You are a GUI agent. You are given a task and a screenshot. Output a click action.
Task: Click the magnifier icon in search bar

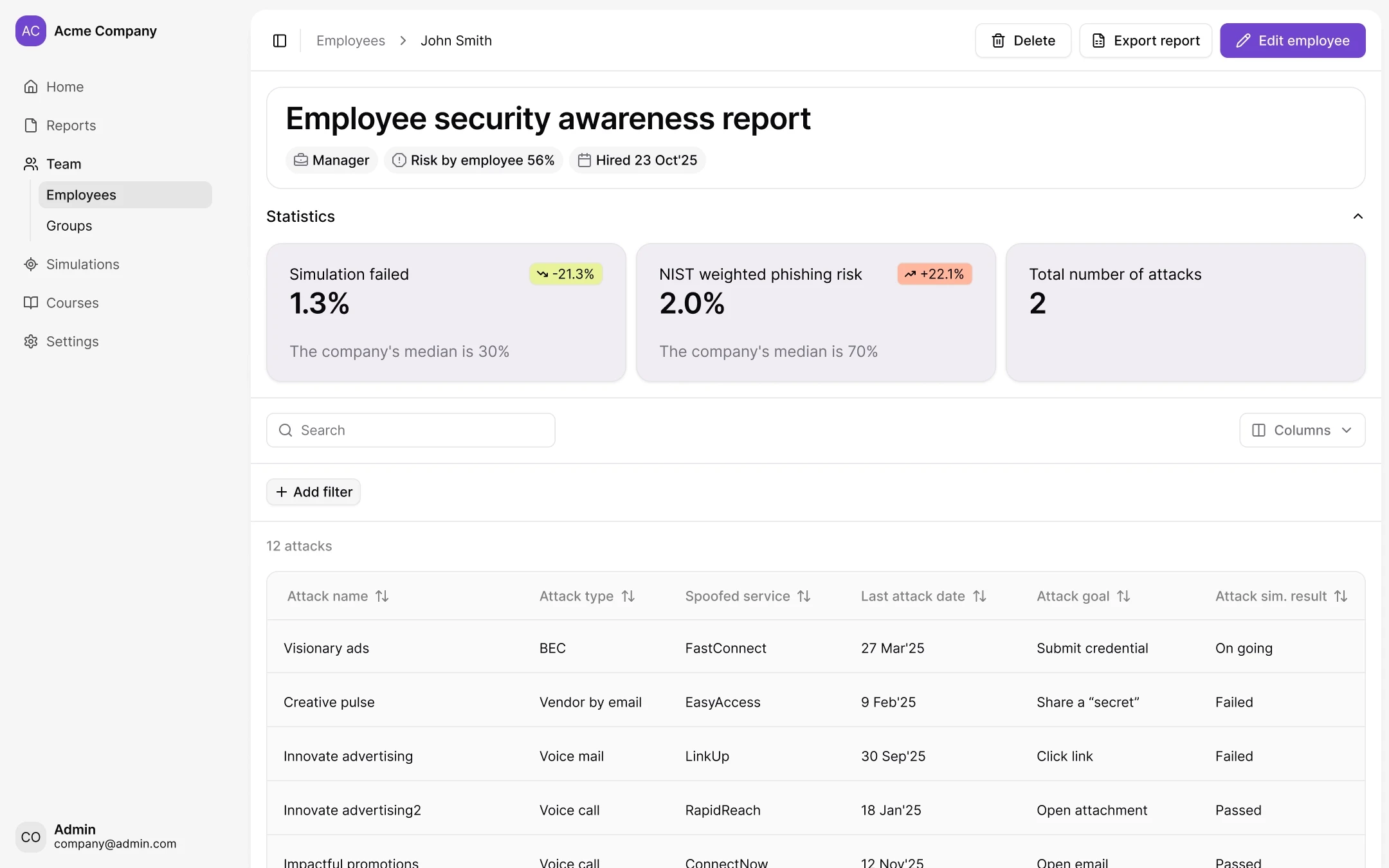tap(286, 429)
